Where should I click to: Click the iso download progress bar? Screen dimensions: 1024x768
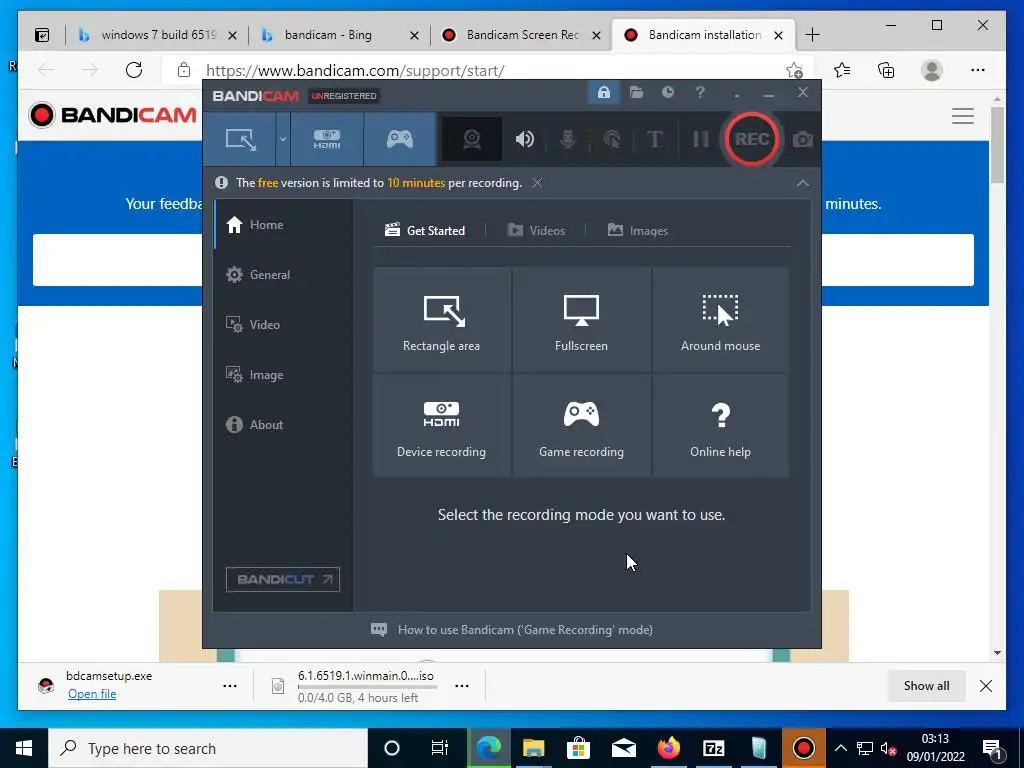click(x=368, y=687)
